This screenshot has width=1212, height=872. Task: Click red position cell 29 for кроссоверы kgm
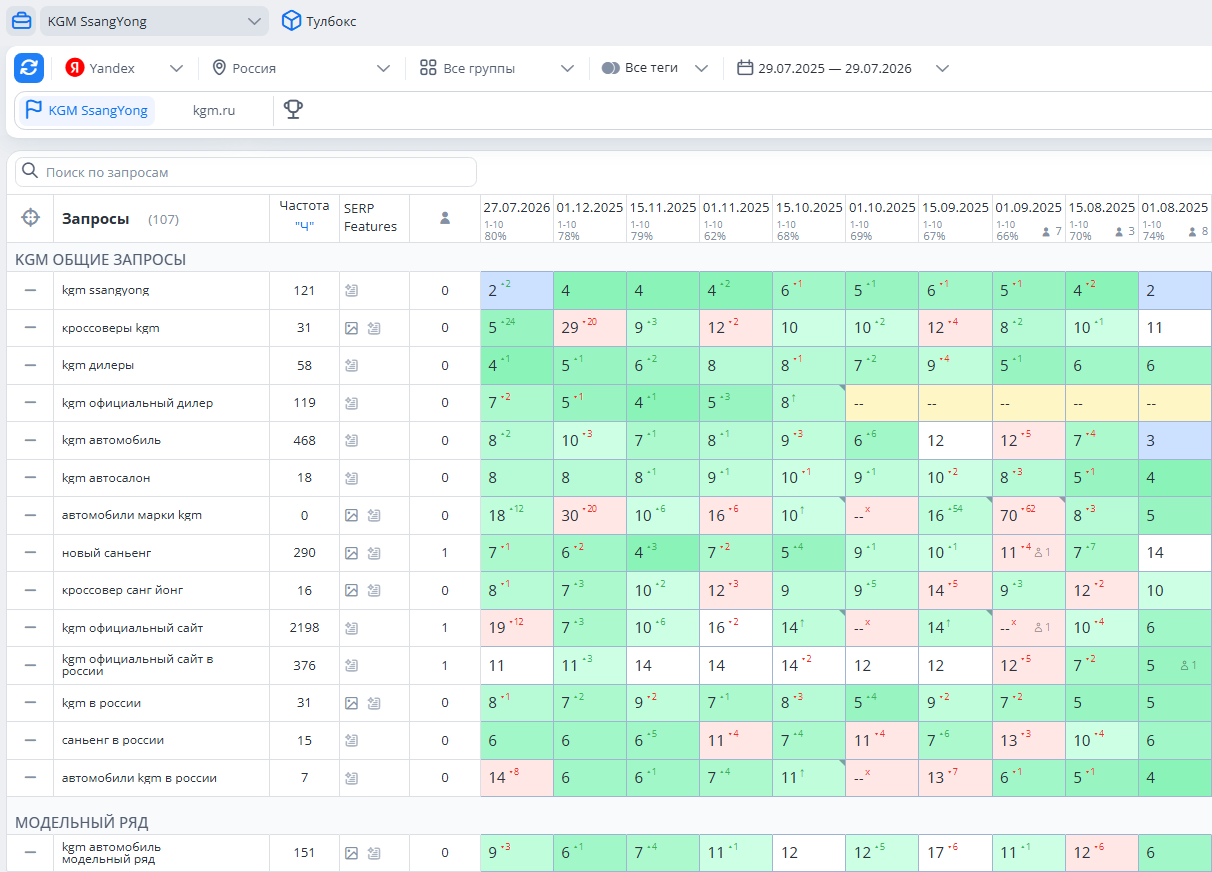click(x=590, y=328)
